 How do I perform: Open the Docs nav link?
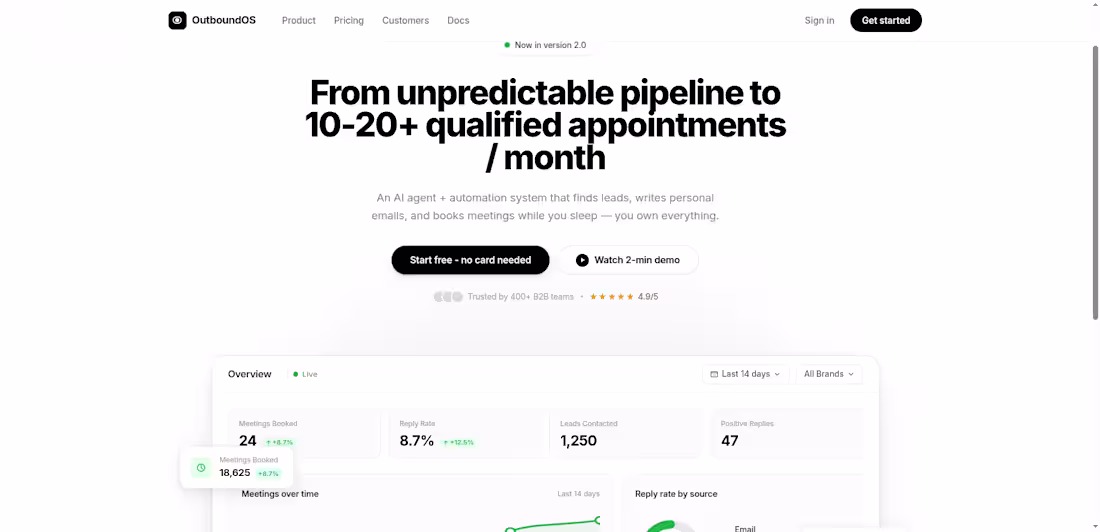pyautogui.click(x=458, y=20)
